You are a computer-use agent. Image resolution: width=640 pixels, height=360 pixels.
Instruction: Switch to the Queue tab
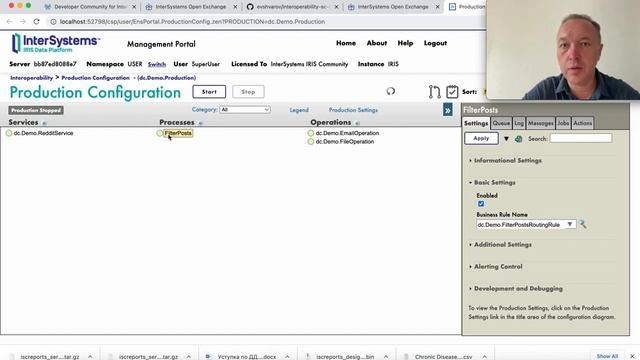[x=501, y=123]
